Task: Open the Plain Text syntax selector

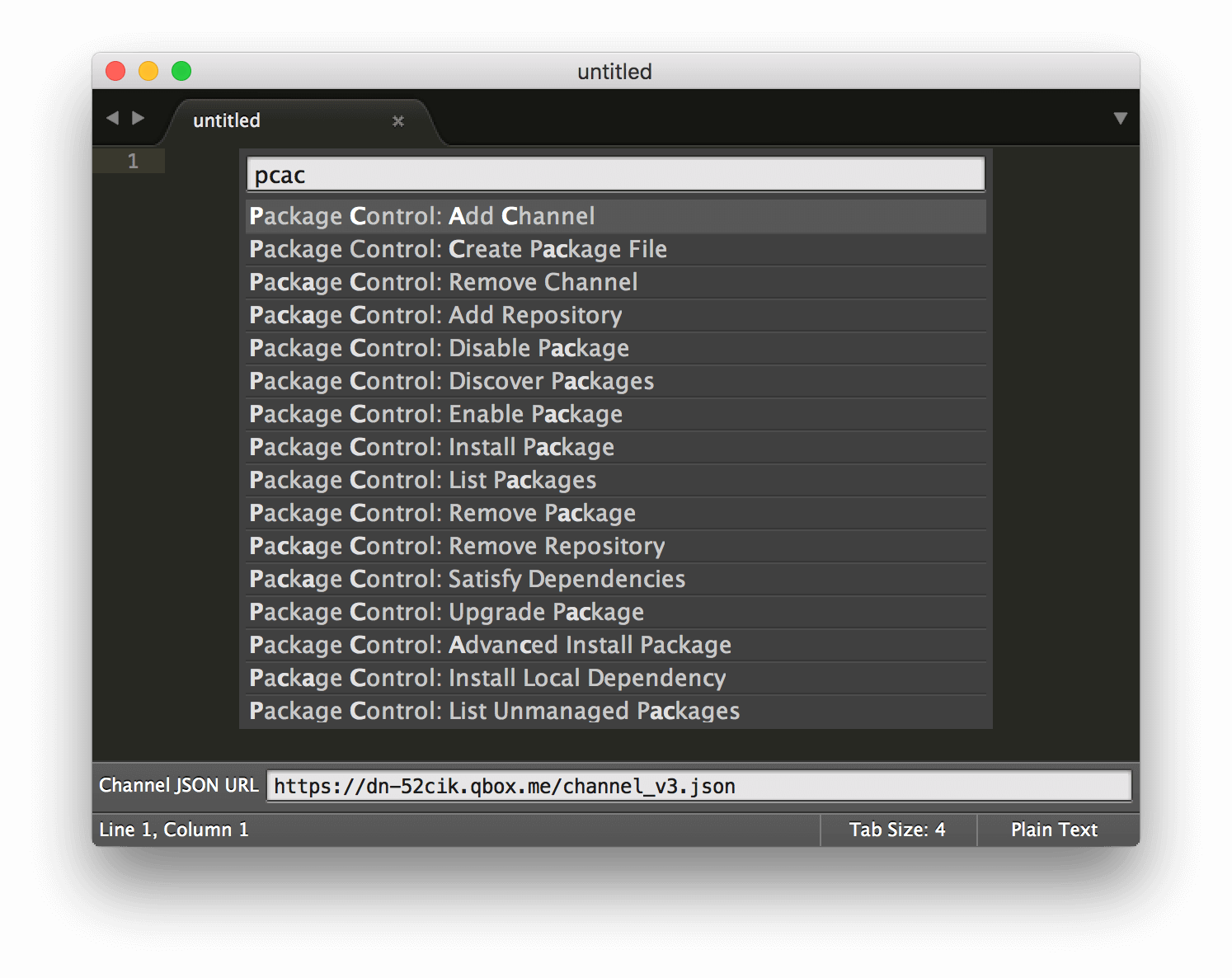Action: [1054, 830]
